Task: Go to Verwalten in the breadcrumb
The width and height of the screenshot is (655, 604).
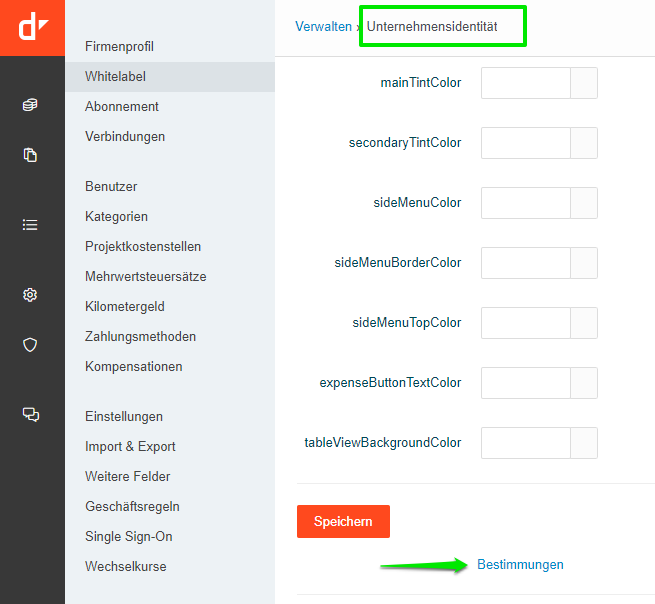Action: click(x=323, y=27)
